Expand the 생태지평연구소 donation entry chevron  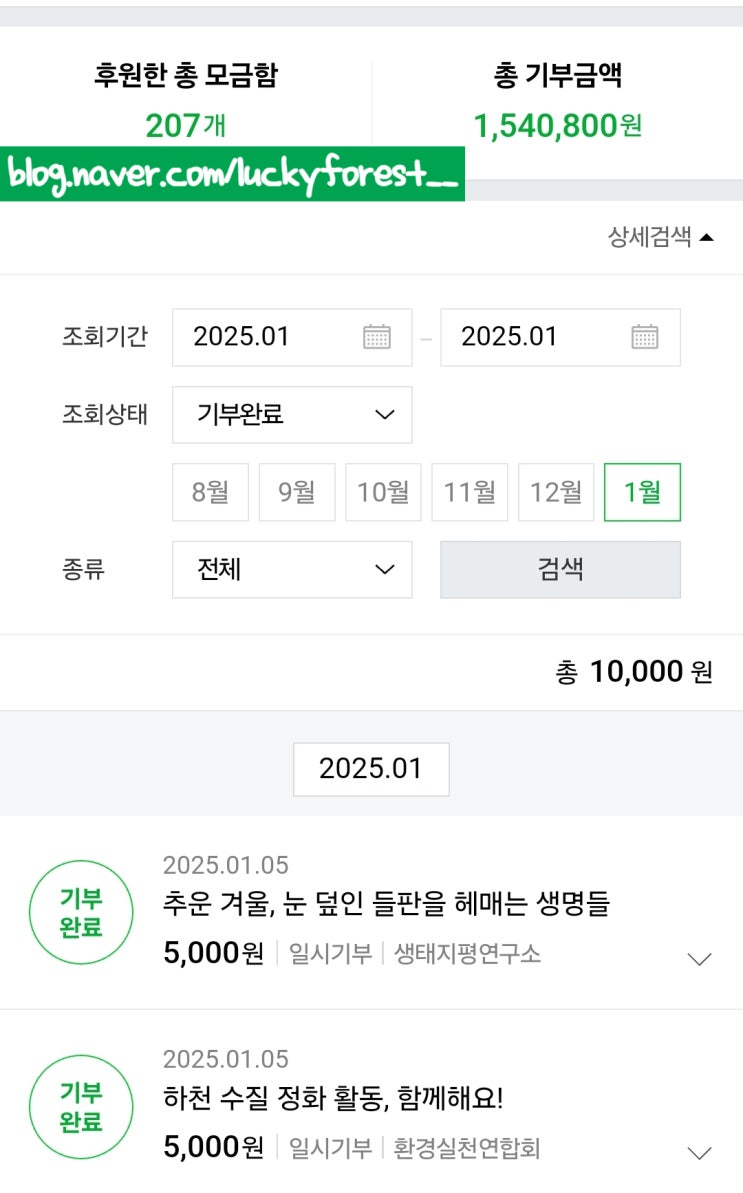700,959
